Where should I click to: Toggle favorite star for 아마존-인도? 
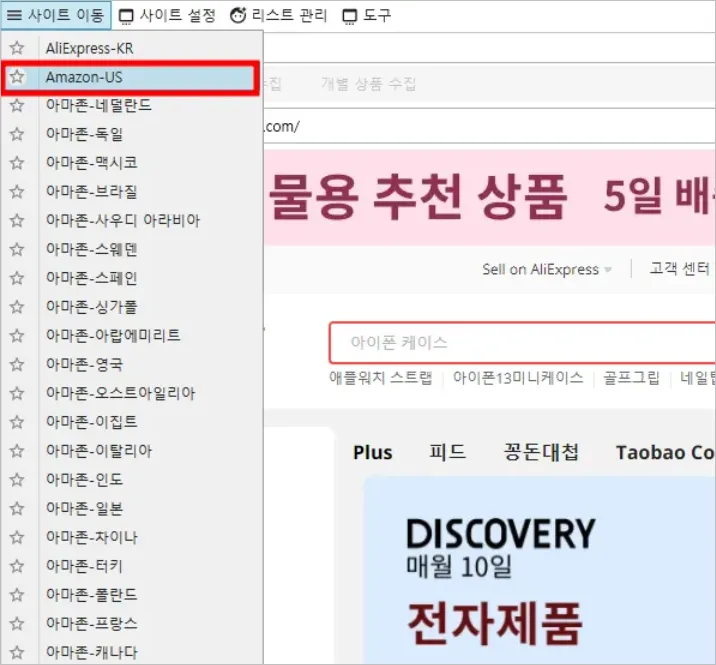pos(17,479)
